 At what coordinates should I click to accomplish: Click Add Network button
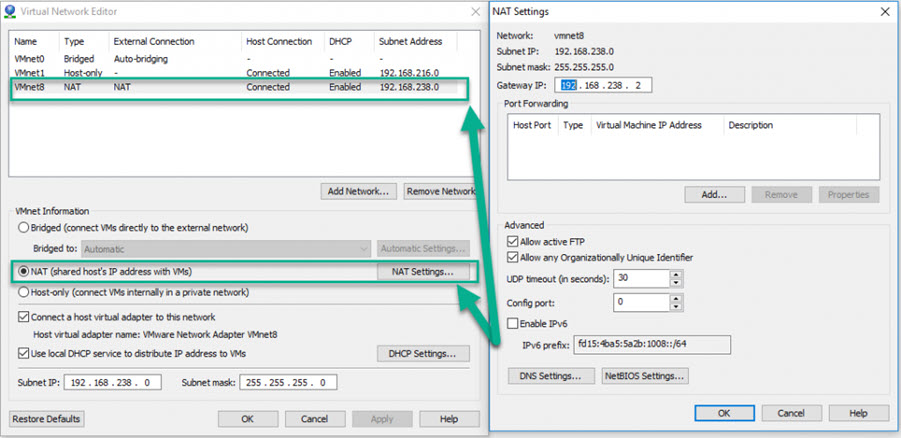tap(359, 191)
